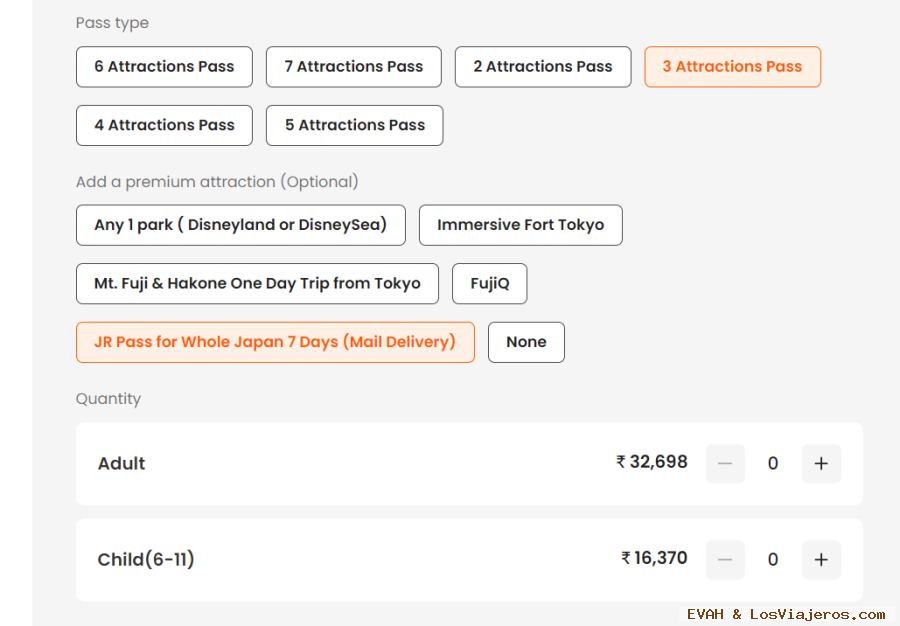
Task: Decrease Child(6-11) quantity with minus button
Action: [726, 559]
